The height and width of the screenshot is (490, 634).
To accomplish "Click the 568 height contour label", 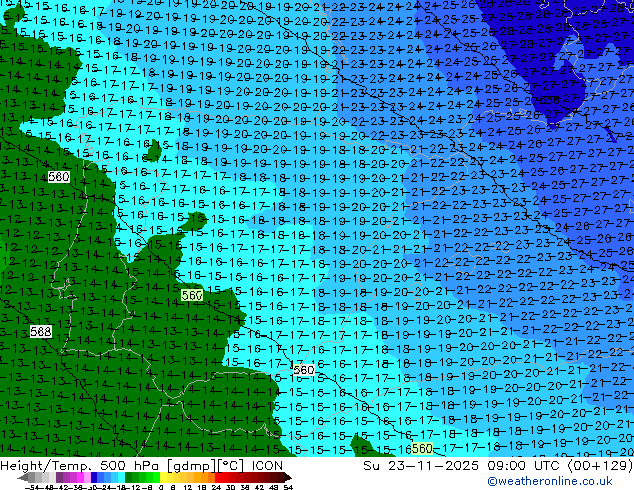I will (41, 332).
